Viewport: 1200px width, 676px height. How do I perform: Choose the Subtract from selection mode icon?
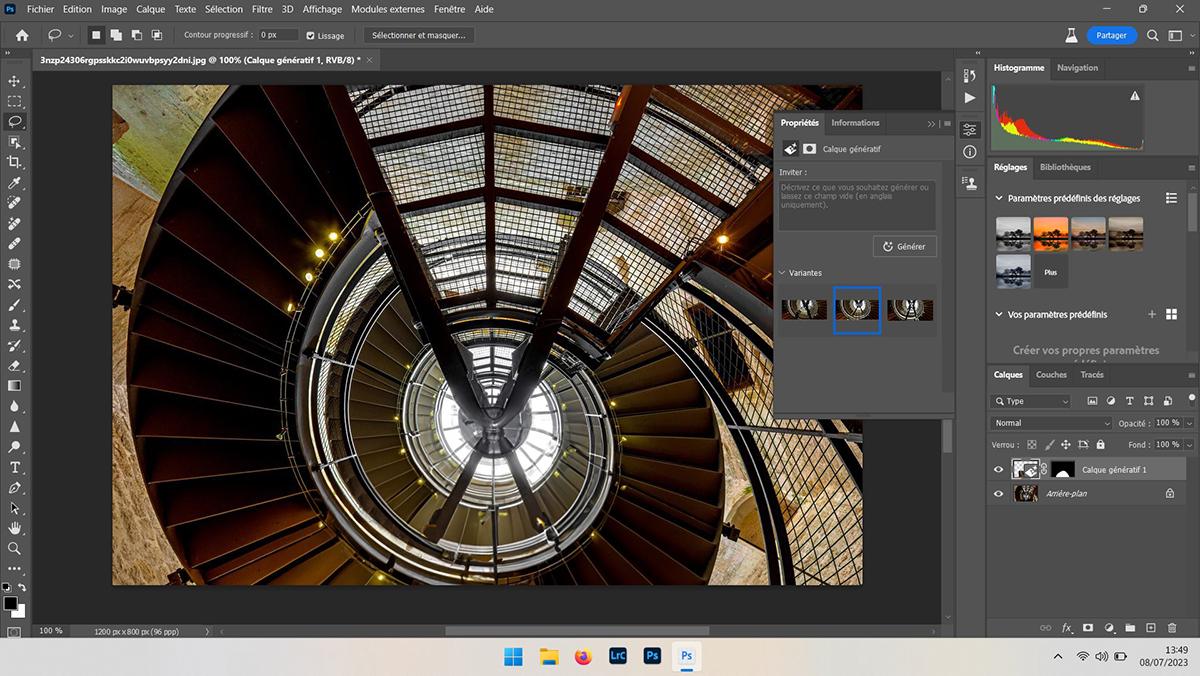[x=135, y=35]
